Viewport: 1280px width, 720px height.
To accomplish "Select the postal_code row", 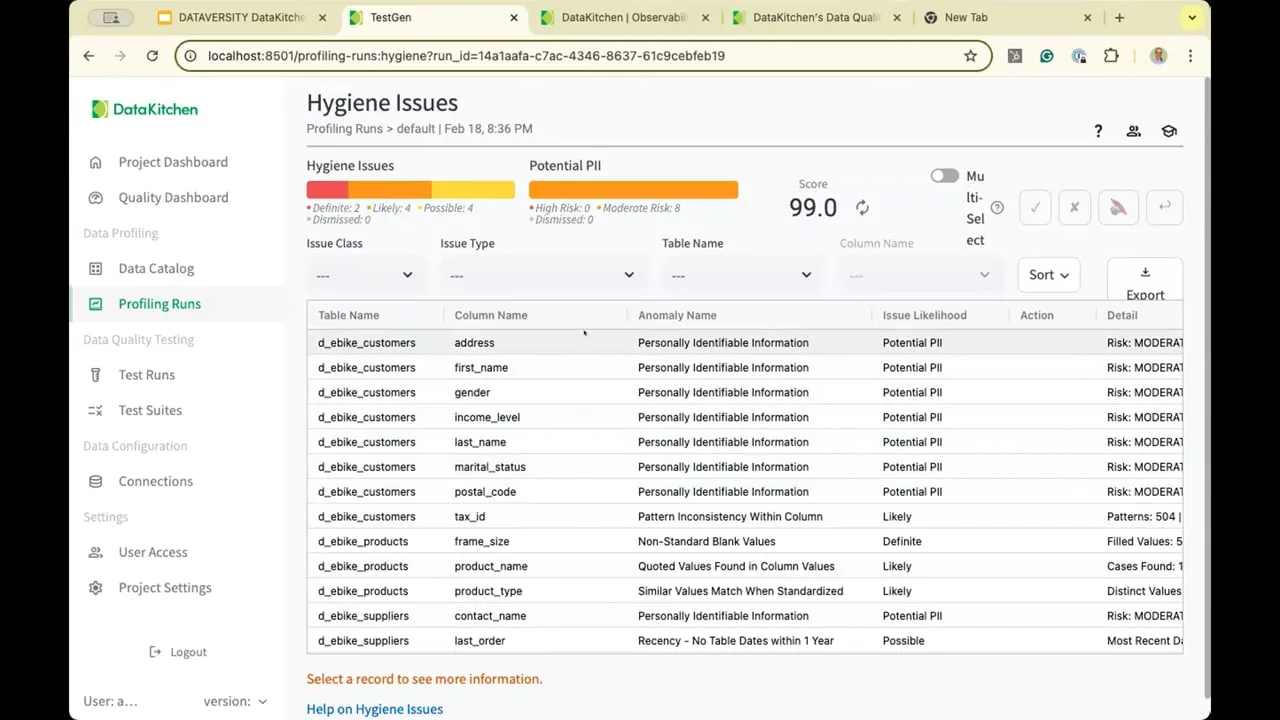I will coord(745,492).
